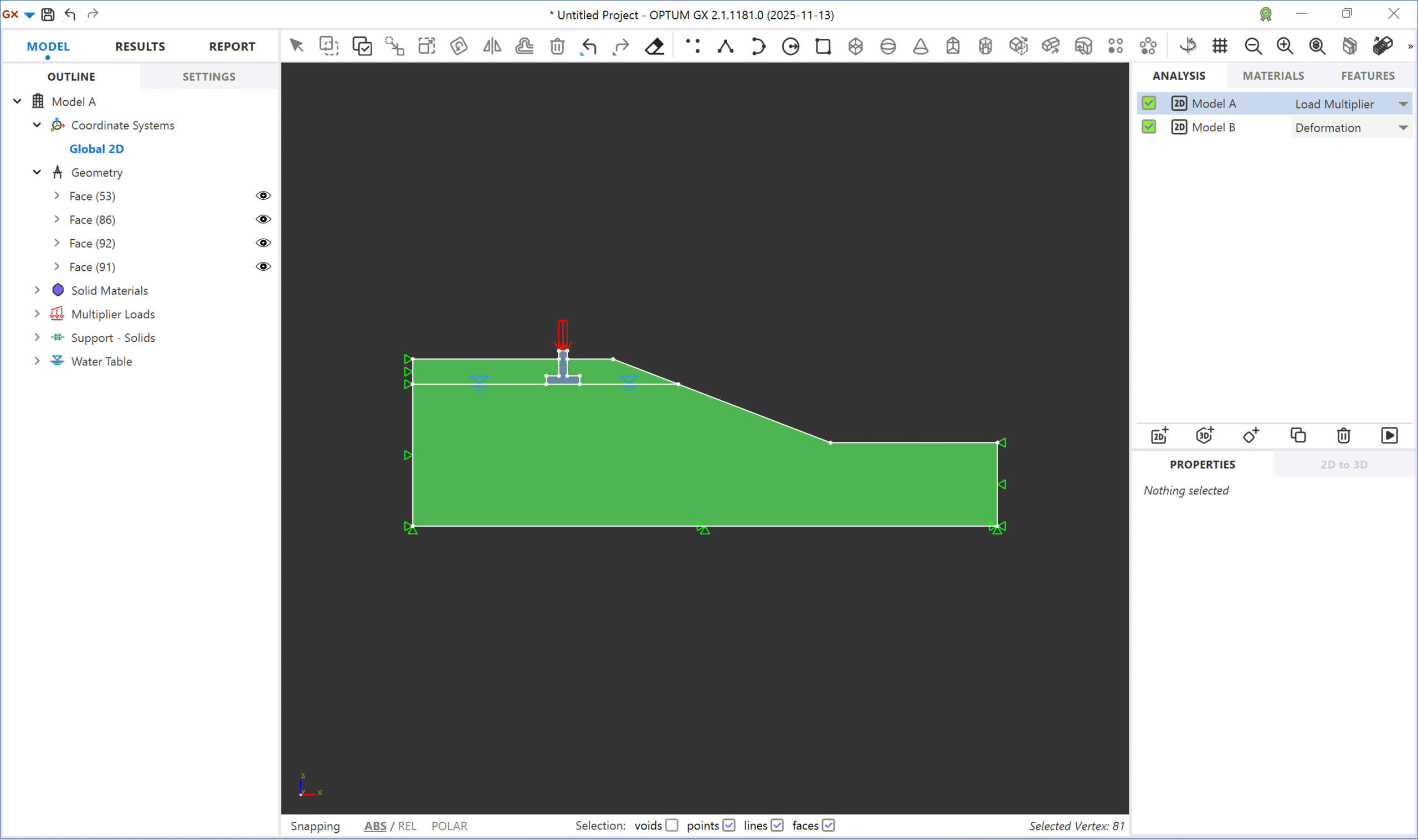Switch coordinate mode to REL

(x=407, y=826)
